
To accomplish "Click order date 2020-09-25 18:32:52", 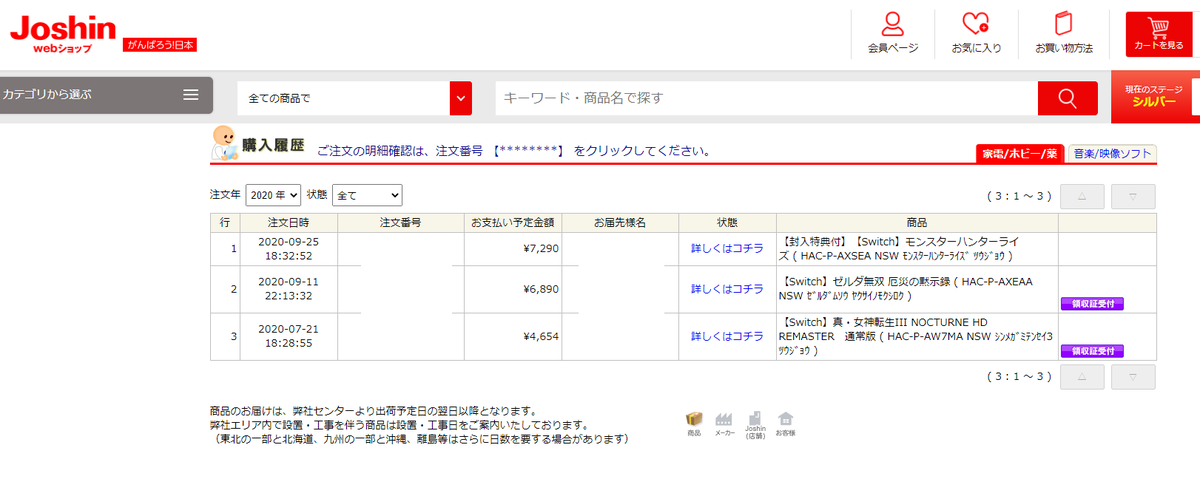I will [288, 248].
